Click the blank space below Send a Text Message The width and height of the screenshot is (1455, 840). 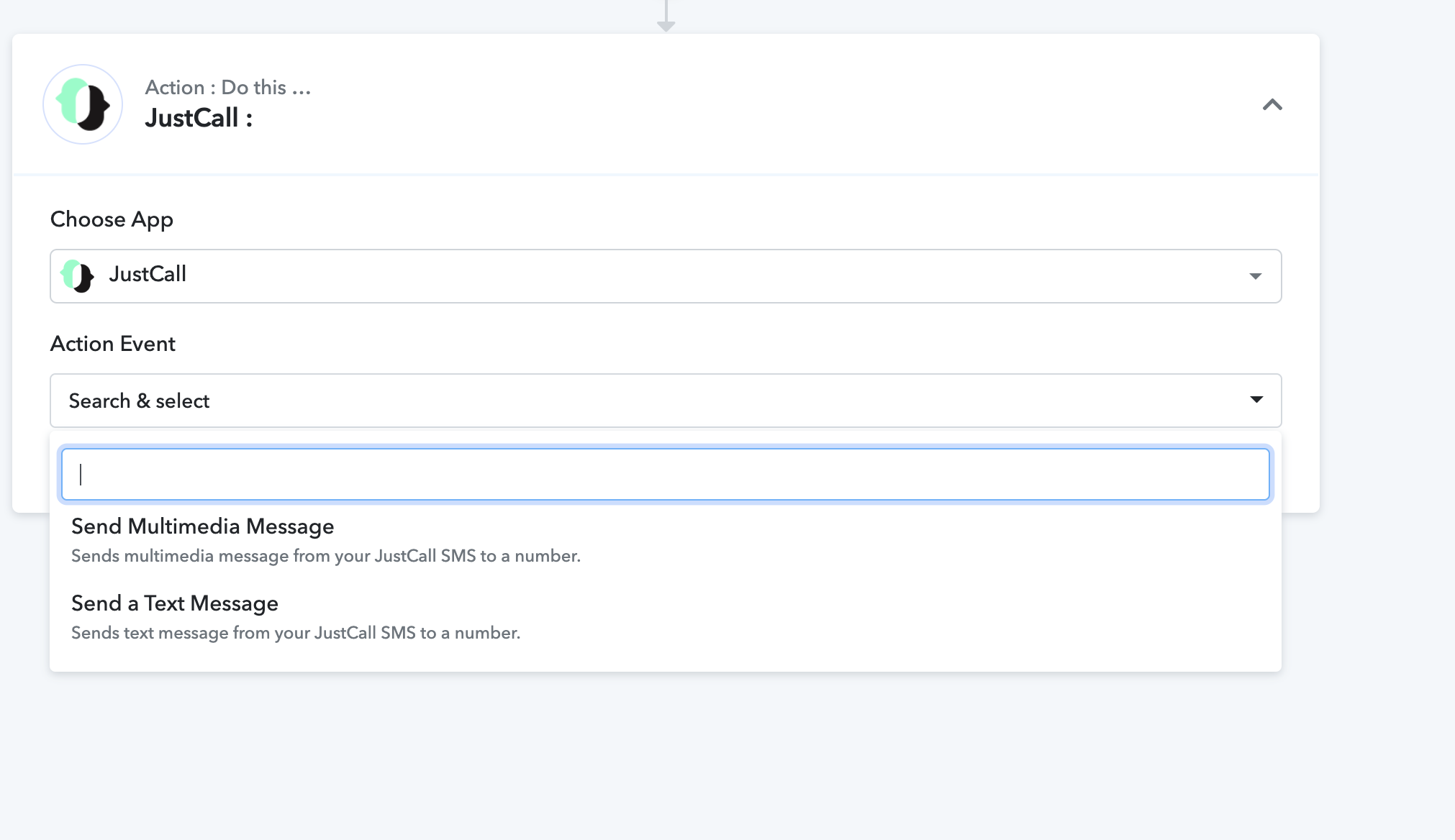pos(666,658)
